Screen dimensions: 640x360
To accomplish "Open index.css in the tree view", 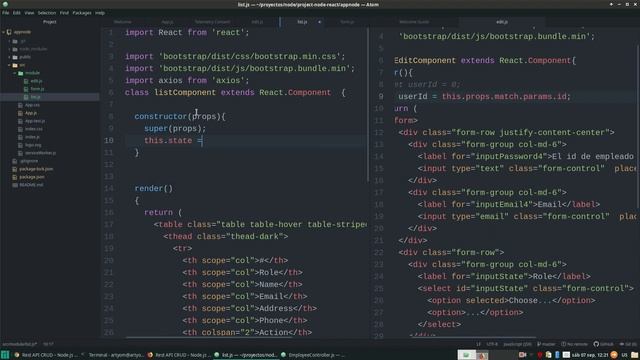I will tap(33, 129).
